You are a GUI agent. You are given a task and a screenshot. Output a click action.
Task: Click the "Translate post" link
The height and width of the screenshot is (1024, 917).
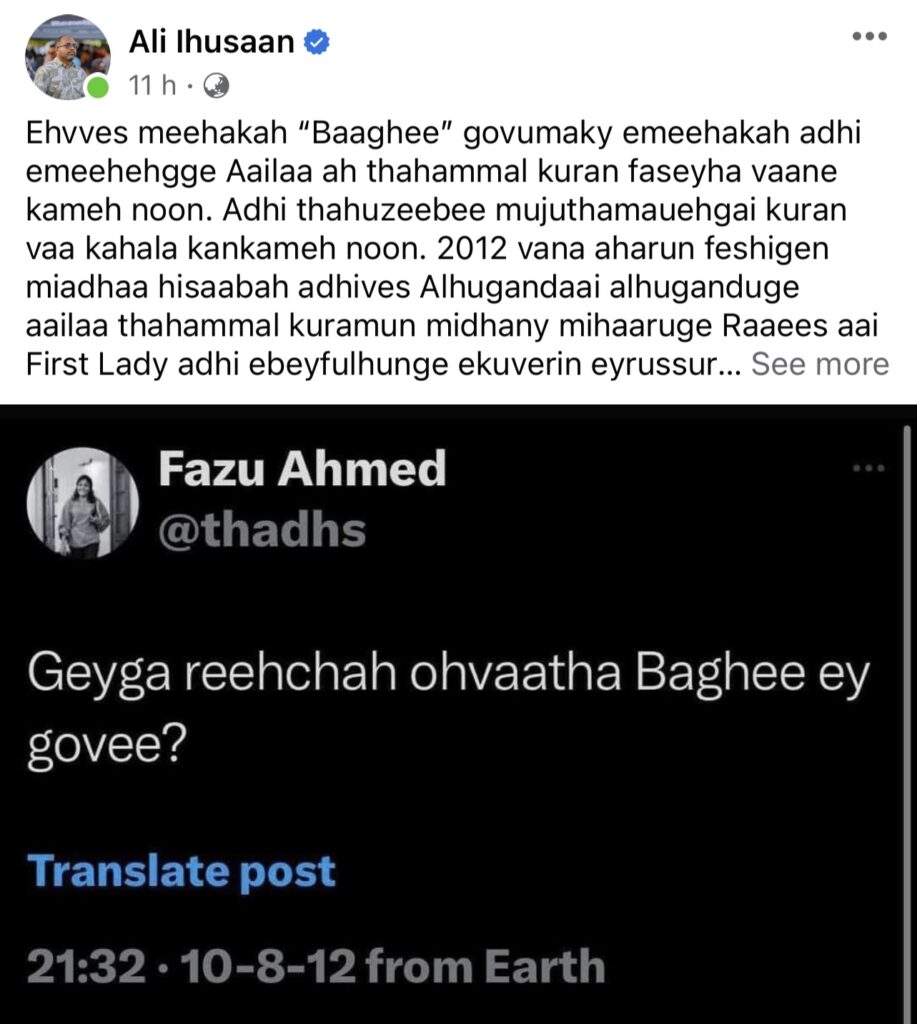182,871
